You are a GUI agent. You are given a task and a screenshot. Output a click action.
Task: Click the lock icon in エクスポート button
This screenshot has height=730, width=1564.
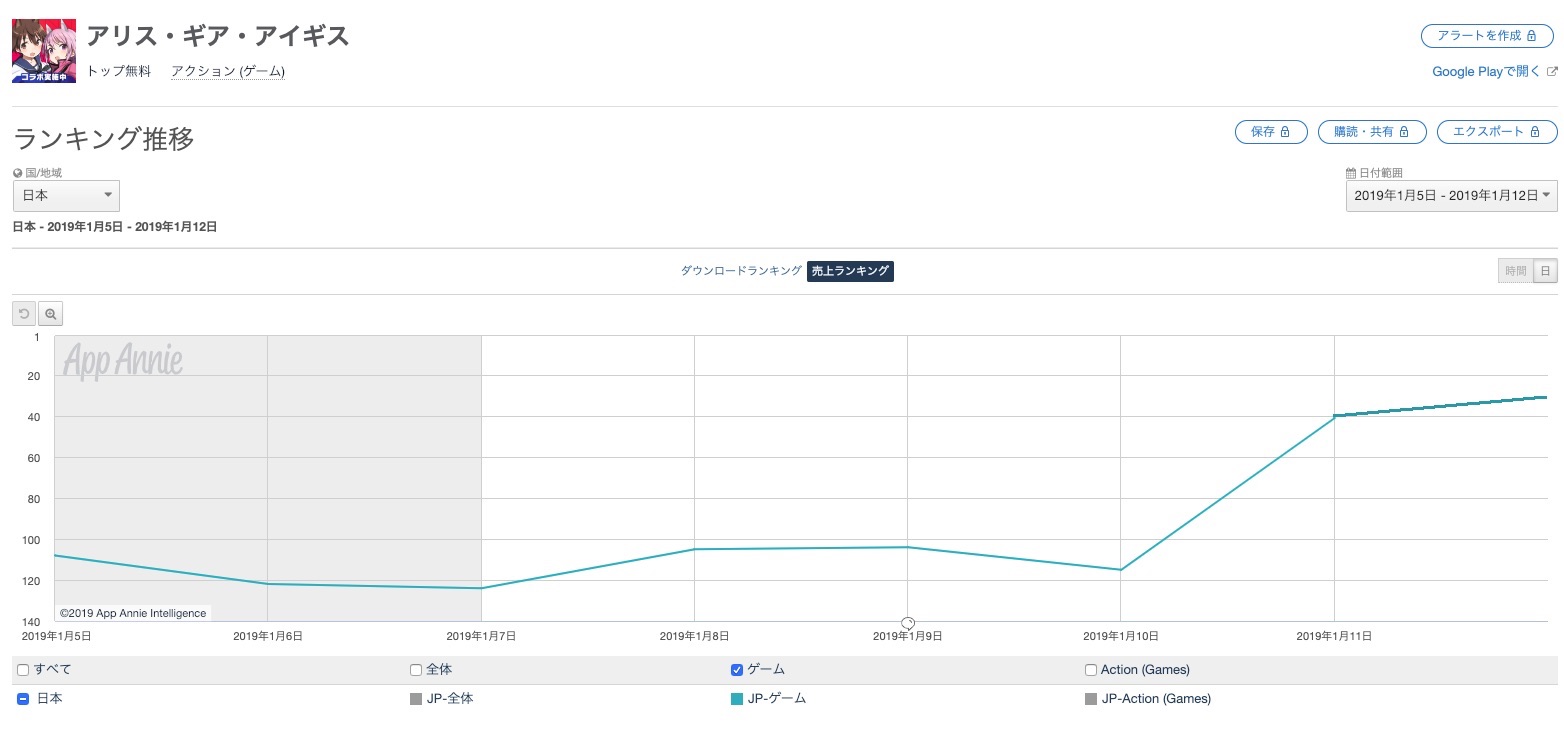[1533, 132]
